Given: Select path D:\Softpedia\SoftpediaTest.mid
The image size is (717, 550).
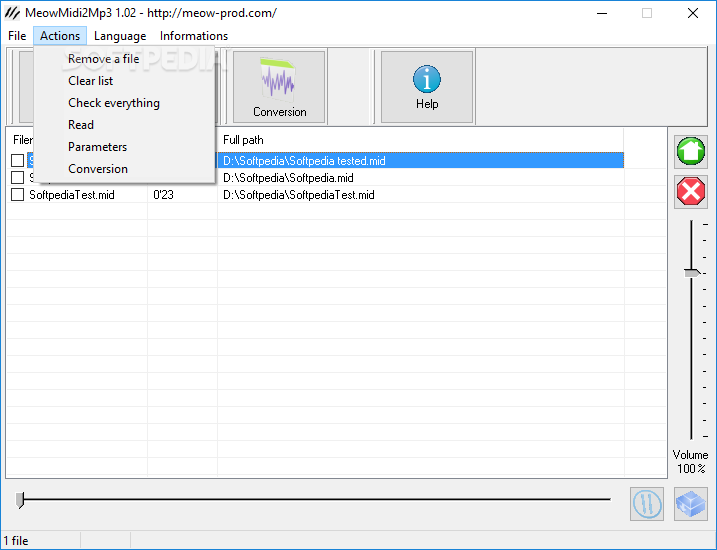Looking at the screenshot, I should pyautogui.click(x=299, y=195).
